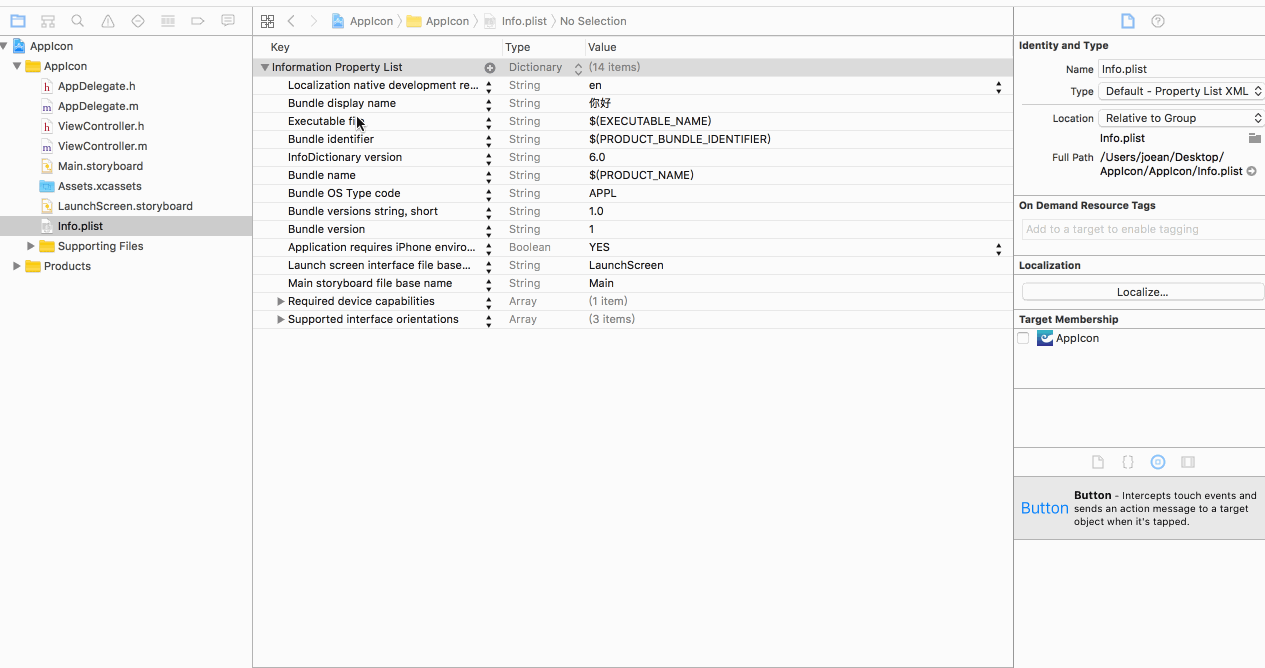Open key stepper for Bundle display name
This screenshot has width=1265, height=668.
click(489, 104)
